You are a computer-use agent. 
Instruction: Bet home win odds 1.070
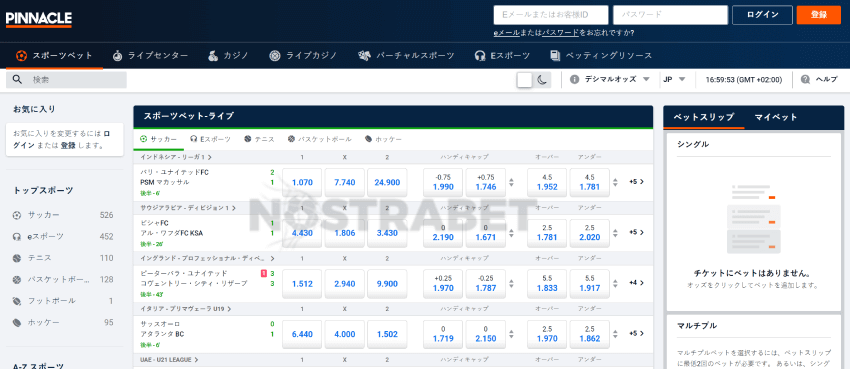[302, 183]
